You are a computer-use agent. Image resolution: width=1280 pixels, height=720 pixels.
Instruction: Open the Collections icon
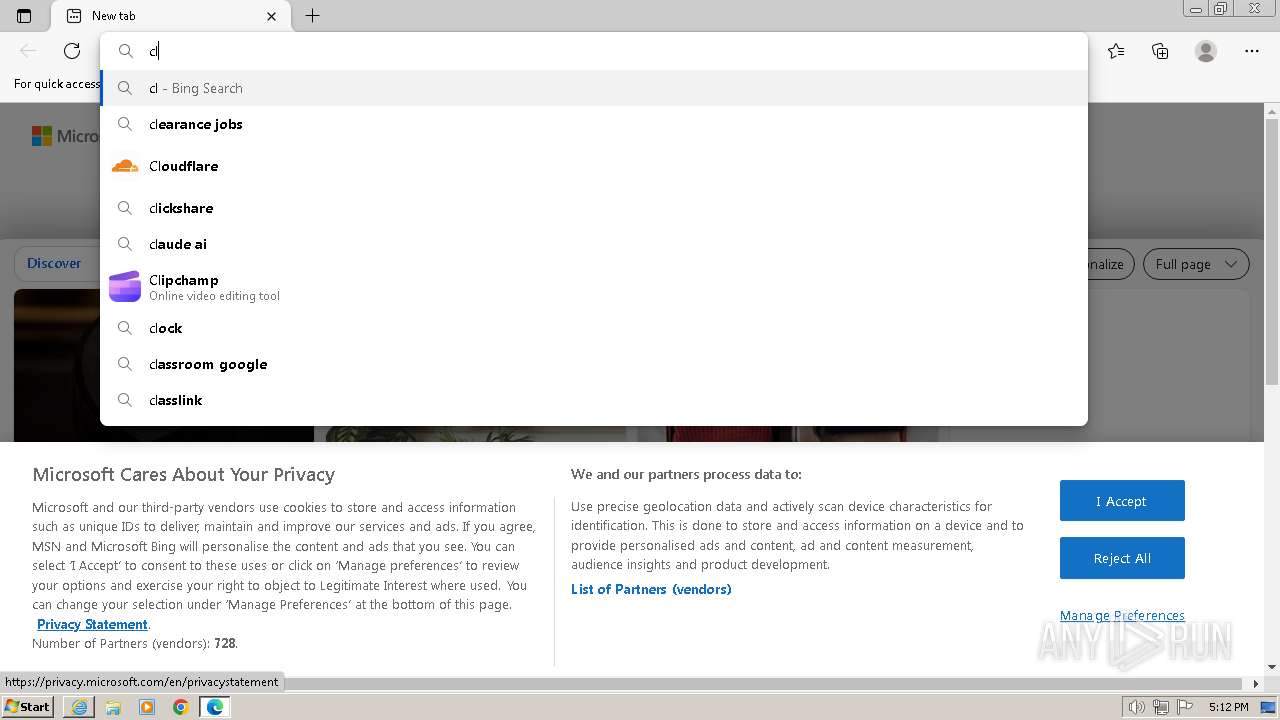1160,51
